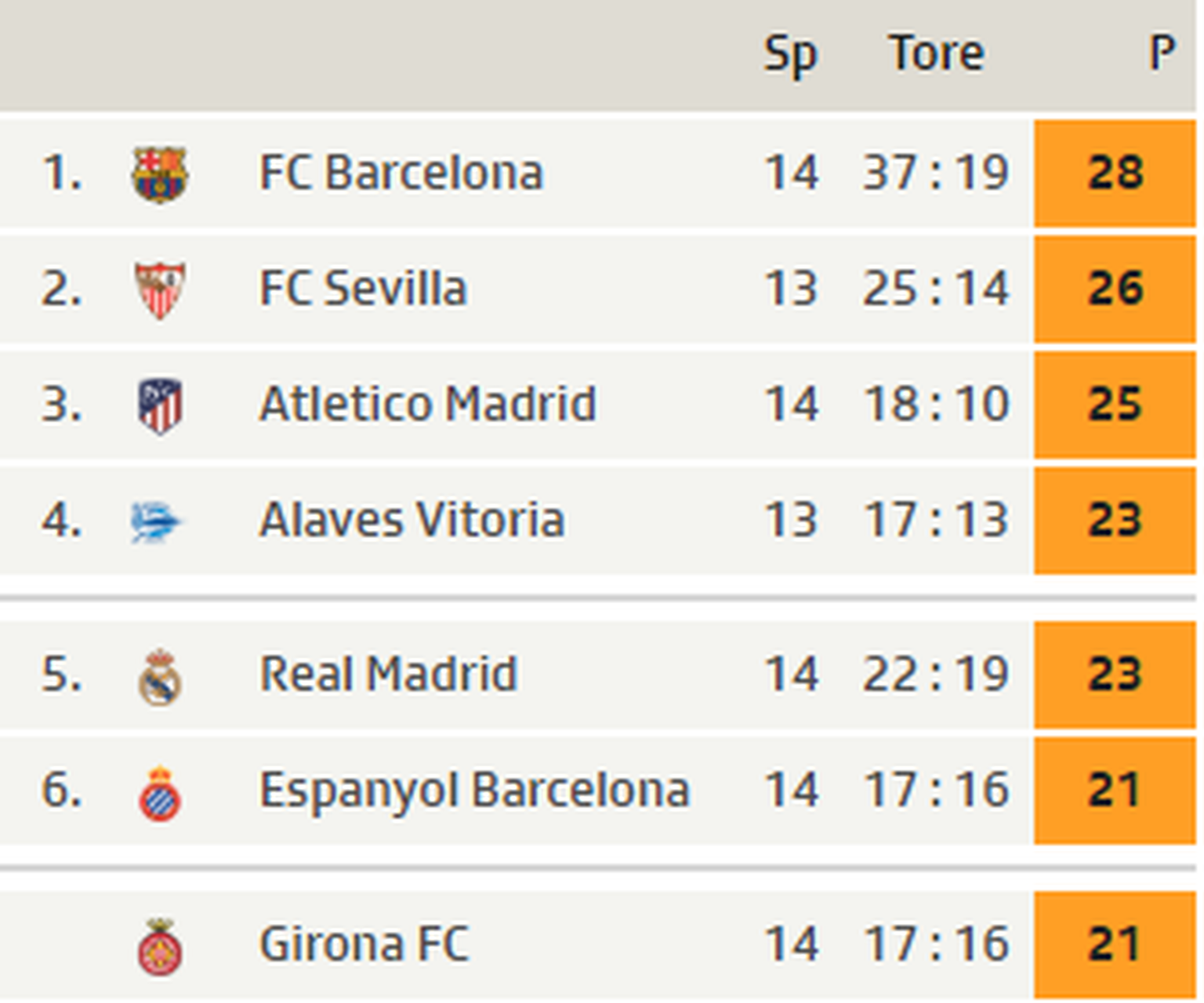Click the Real Madrid club crest
1204x1003 pixels.
click(x=159, y=677)
